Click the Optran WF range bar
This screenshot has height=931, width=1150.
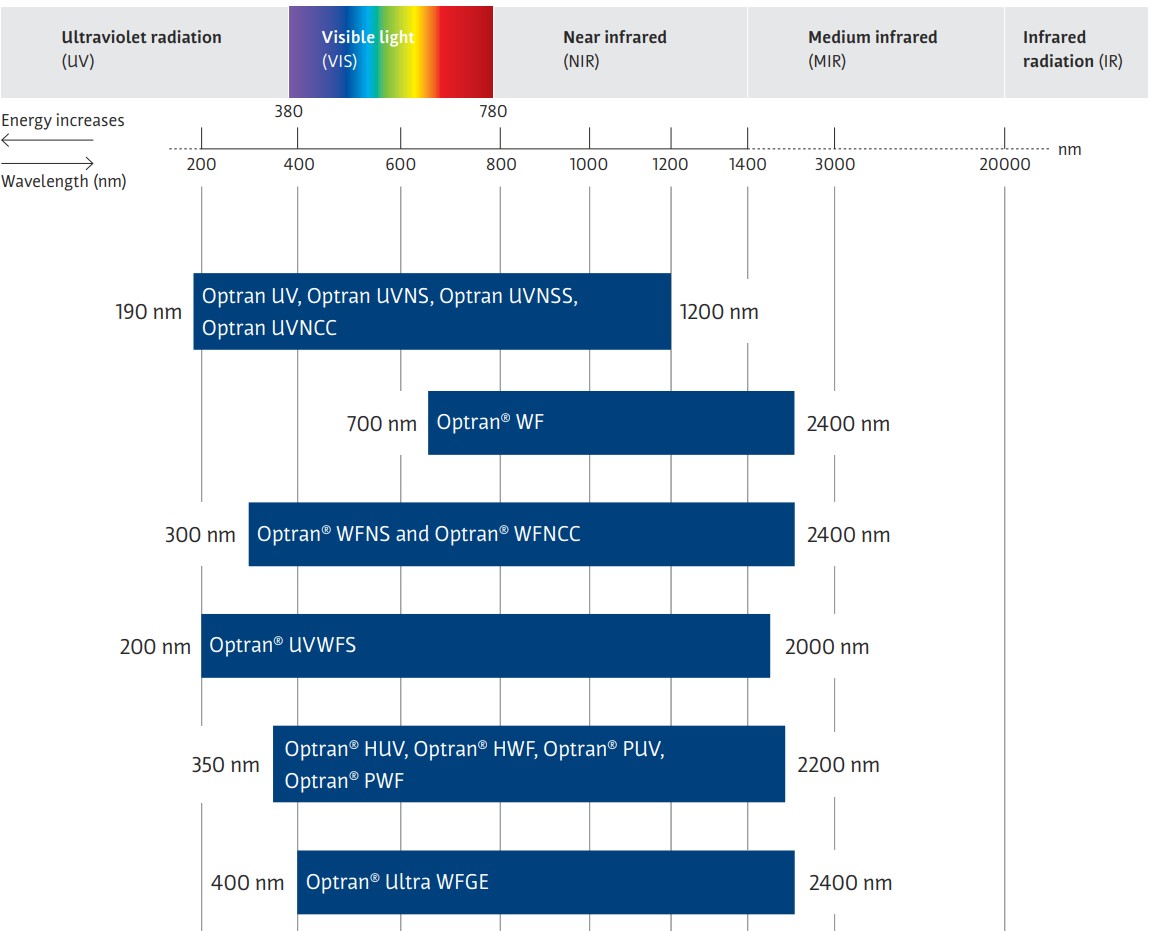pyautogui.click(x=610, y=423)
